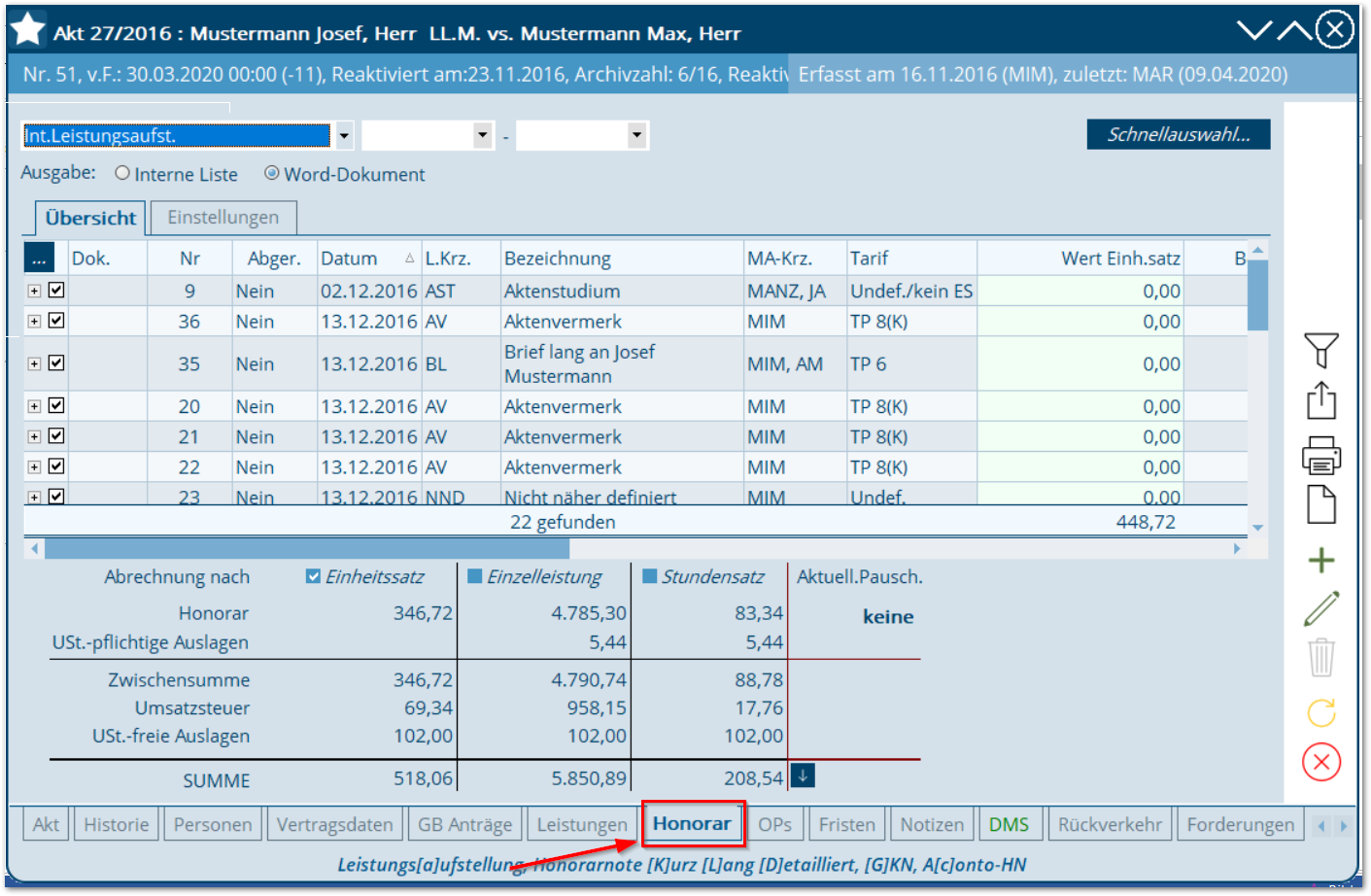The width and height of the screenshot is (1371, 896).
Task: Select the Word-Dokument radio option
Action: [272, 173]
